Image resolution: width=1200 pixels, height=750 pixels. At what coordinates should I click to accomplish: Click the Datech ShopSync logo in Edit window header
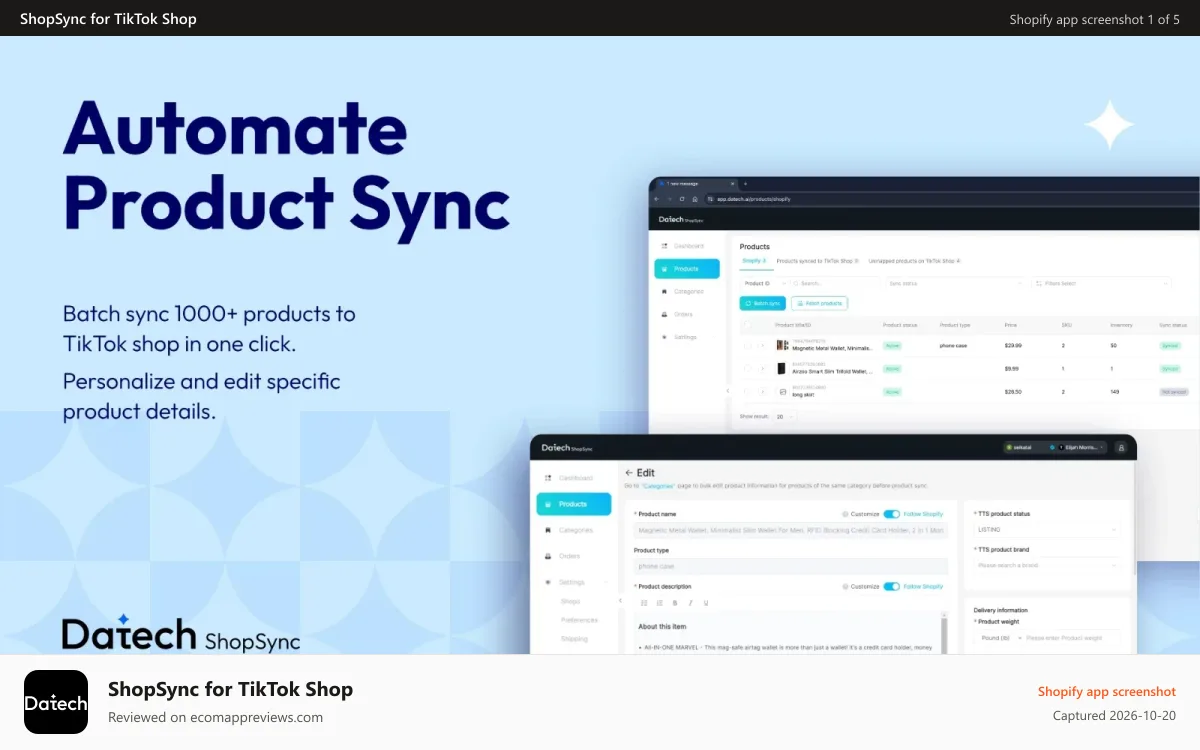point(567,448)
